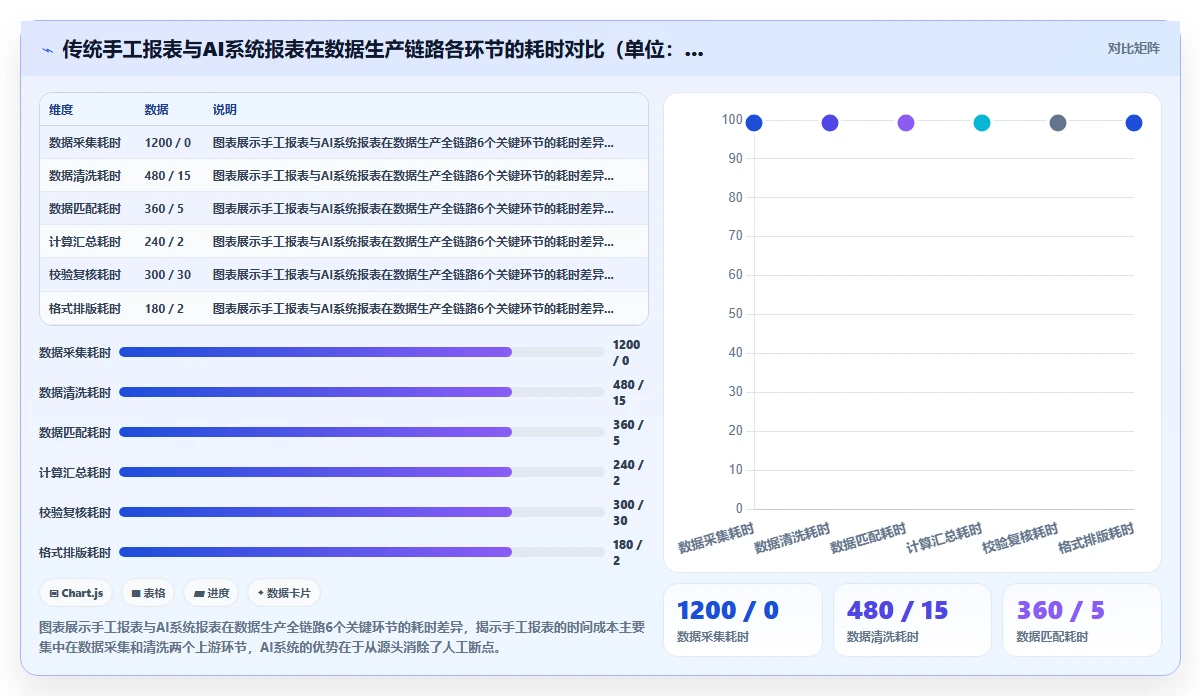Select the 格式排版耗时 table row cell
Image resolution: width=1201 pixels, height=696 pixels.
[85, 308]
